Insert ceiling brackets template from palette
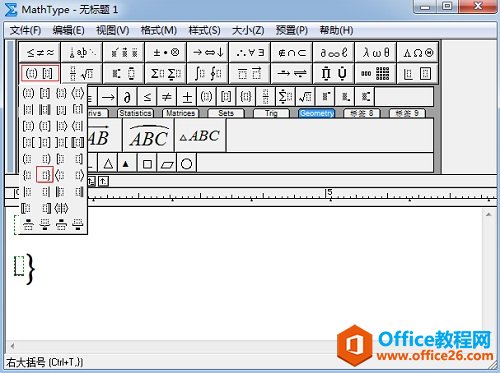Image resolution: width=500 pixels, height=373 pixels. coord(78,110)
